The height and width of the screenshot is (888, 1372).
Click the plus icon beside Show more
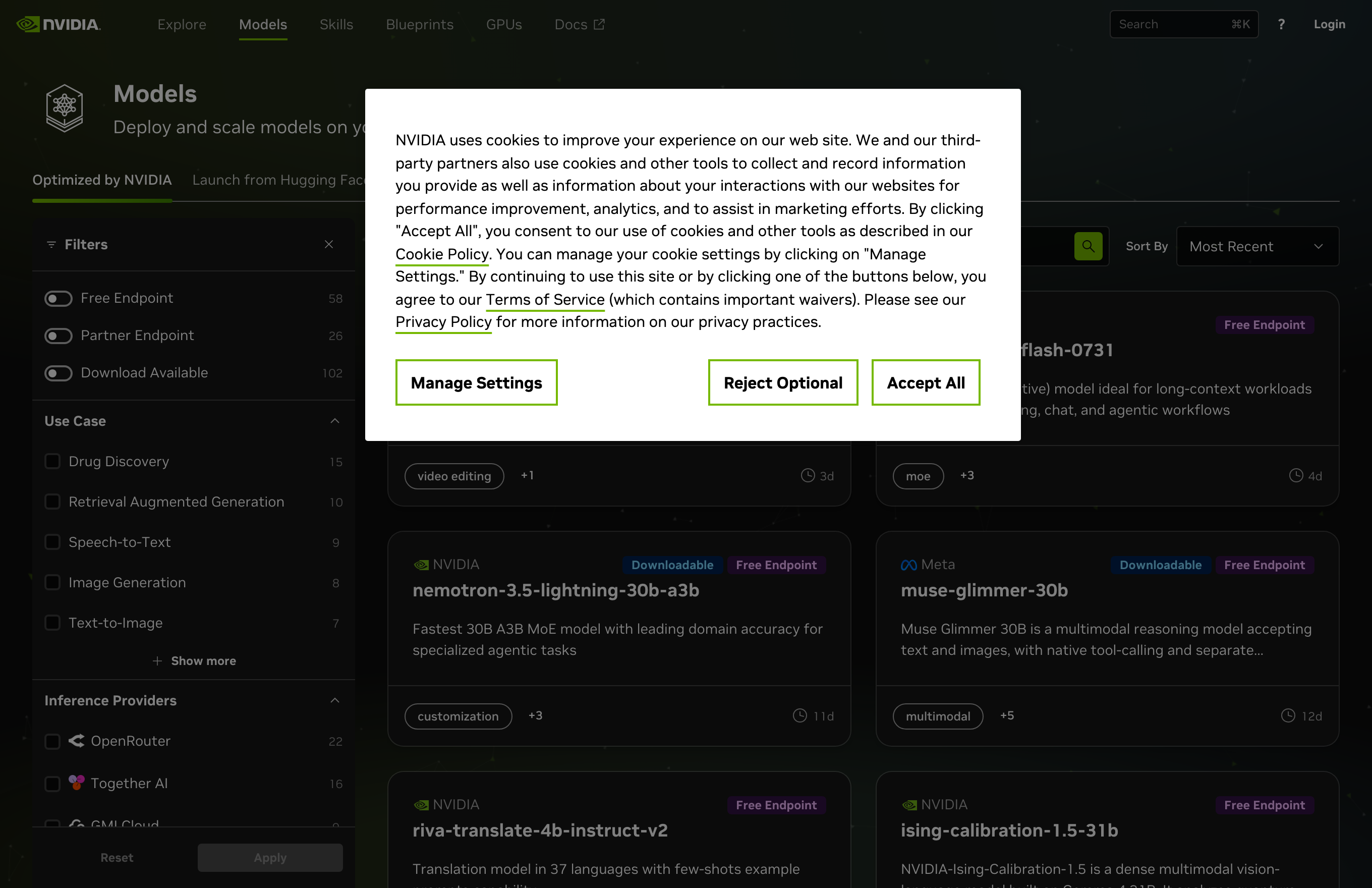[157, 661]
